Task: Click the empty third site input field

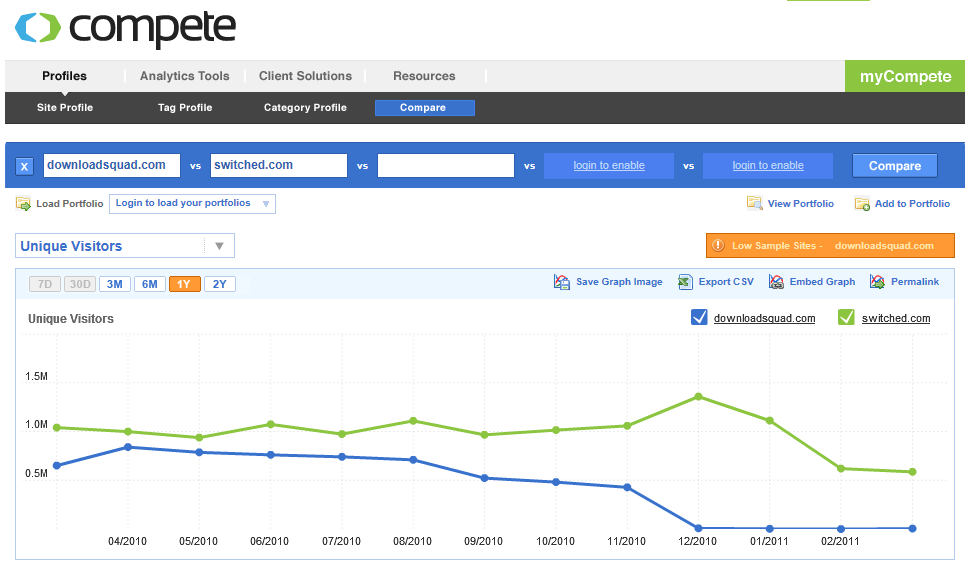Action: coord(446,165)
